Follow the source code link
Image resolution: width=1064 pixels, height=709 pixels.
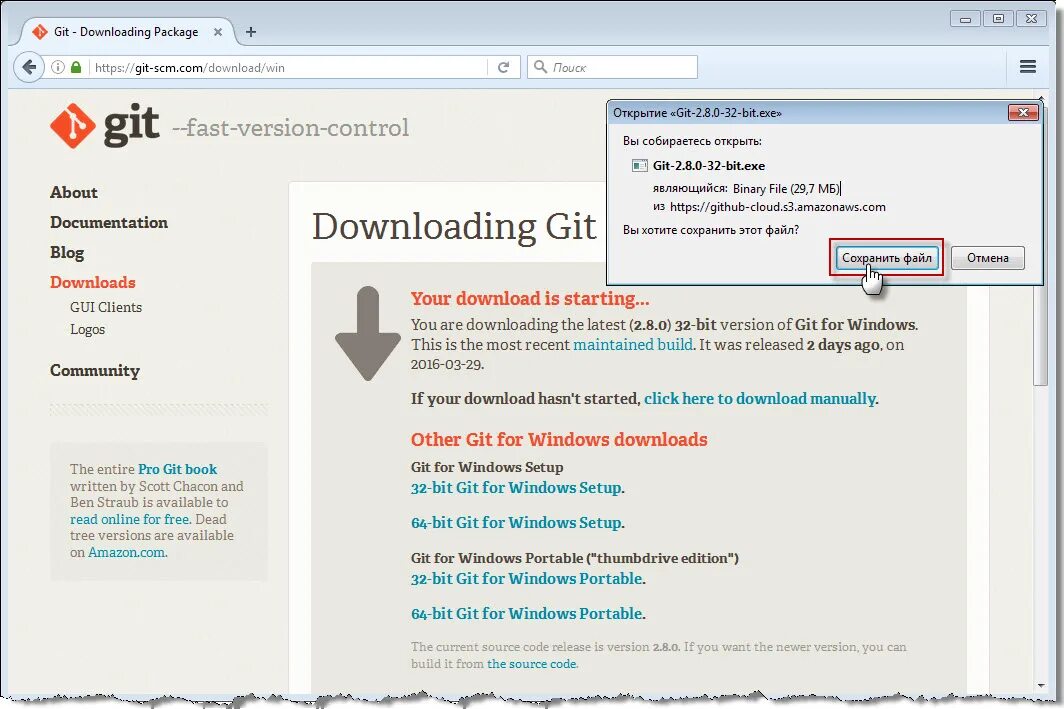click(x=532, y=664)
